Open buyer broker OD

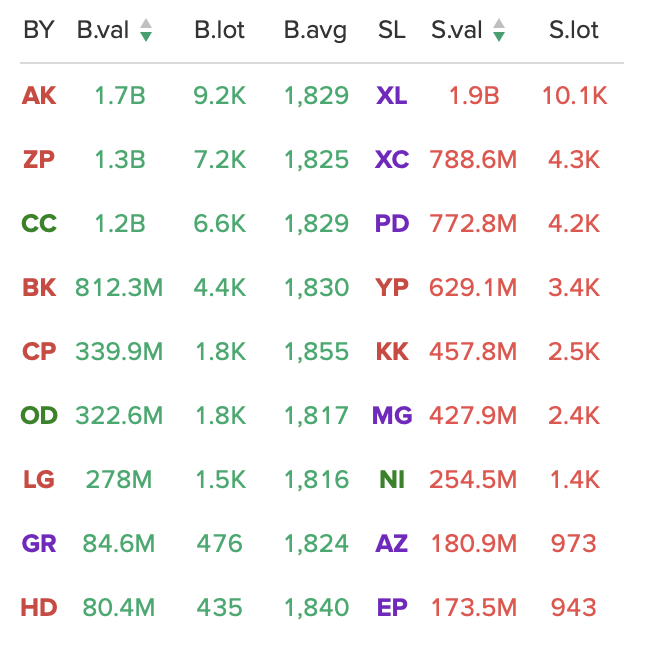[x=39, y=416]
